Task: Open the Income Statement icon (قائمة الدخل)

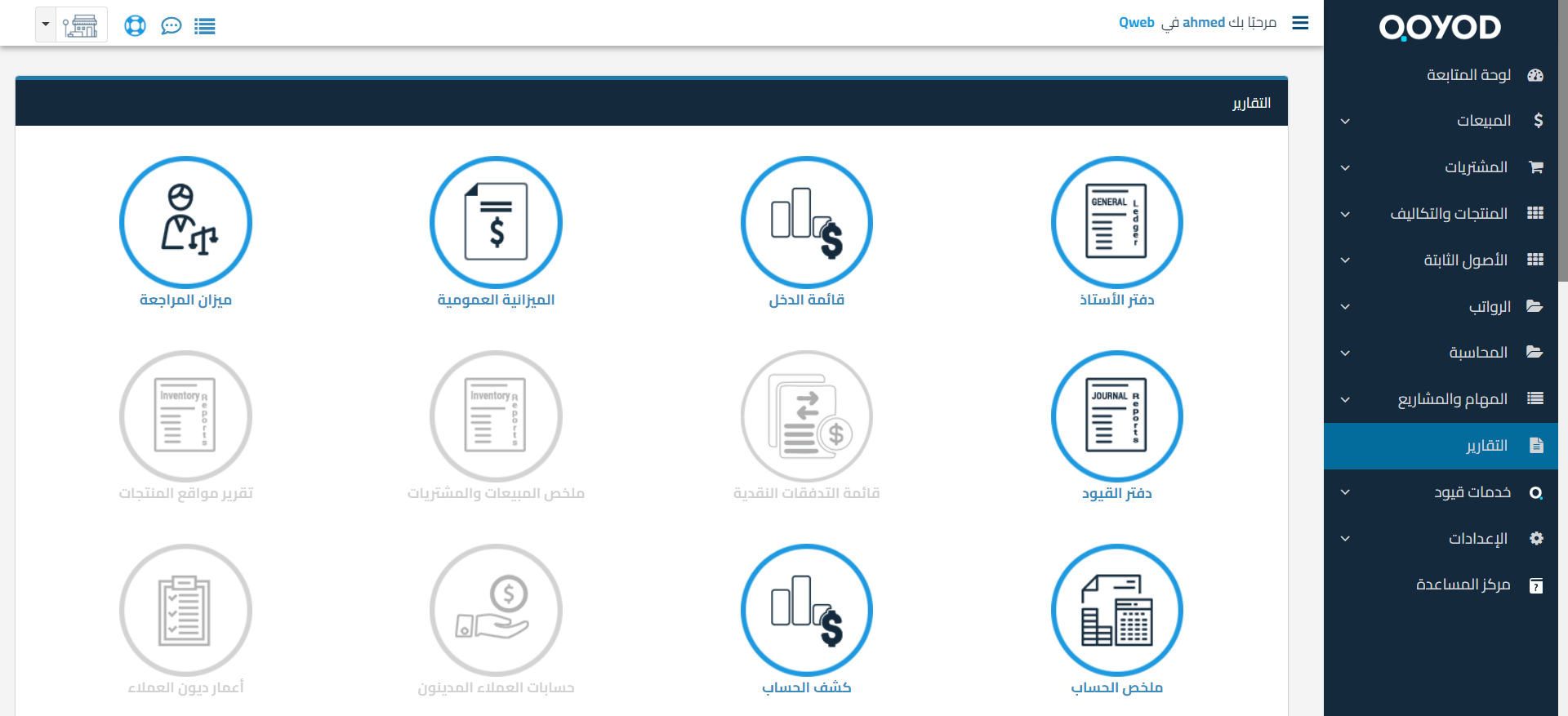Action: [806, 222]
